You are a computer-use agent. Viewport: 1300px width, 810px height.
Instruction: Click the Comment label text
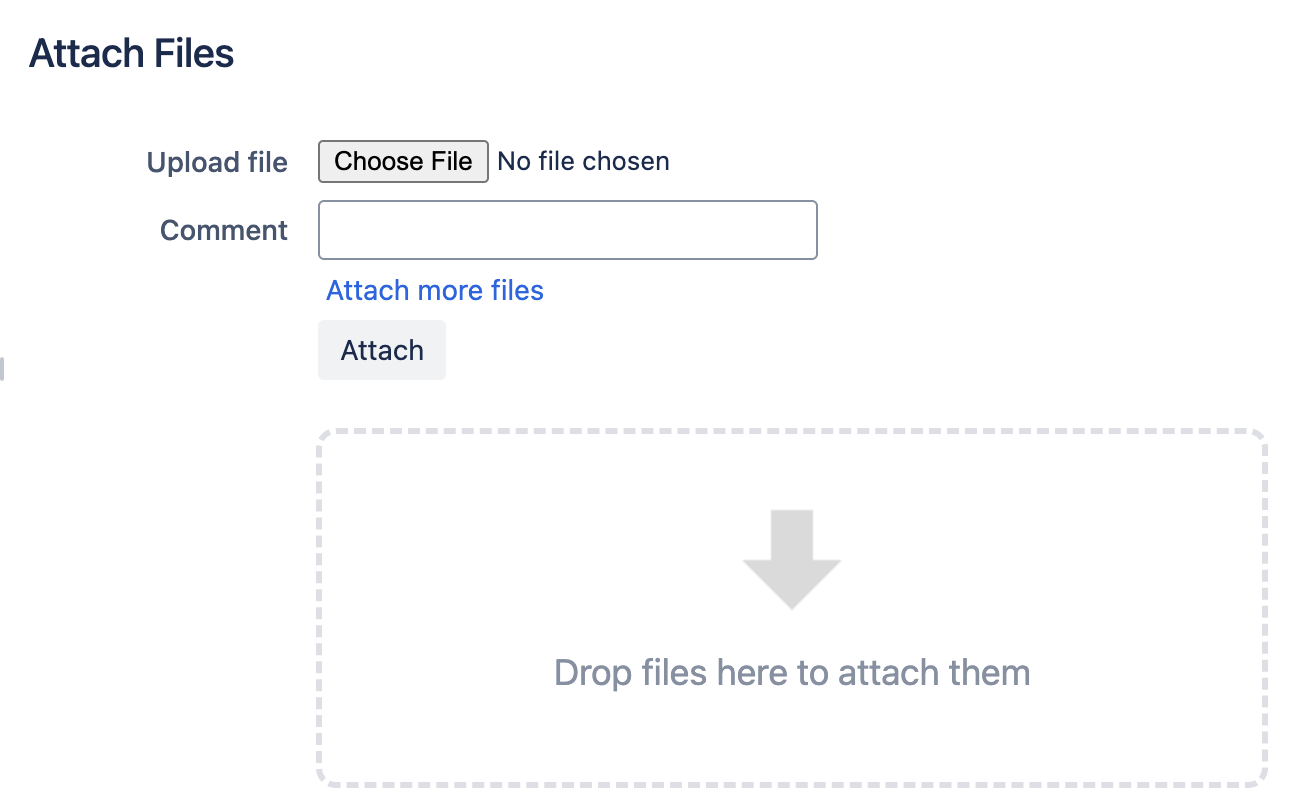pos(223,230)
